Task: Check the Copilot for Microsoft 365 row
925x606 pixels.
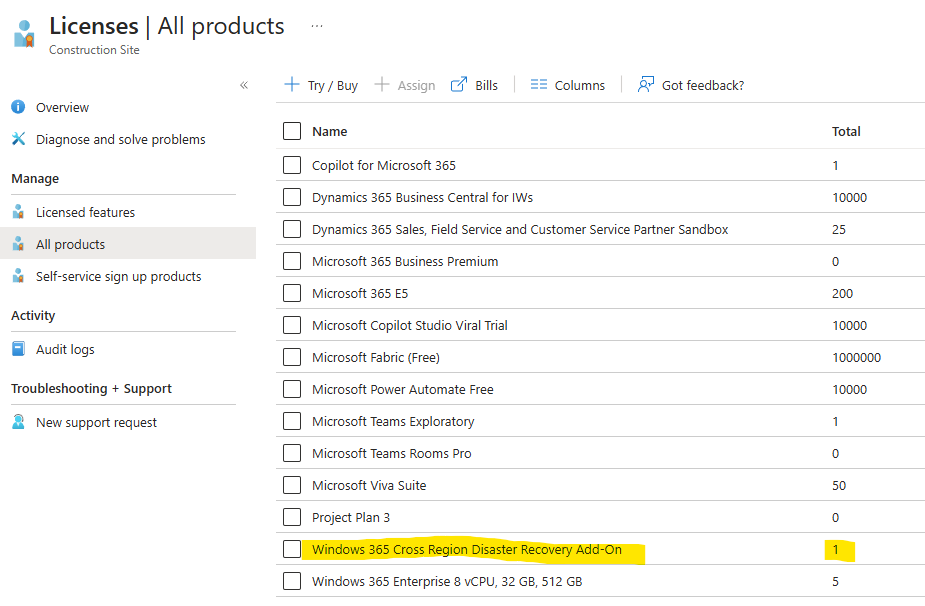Action: click(292, 165)
